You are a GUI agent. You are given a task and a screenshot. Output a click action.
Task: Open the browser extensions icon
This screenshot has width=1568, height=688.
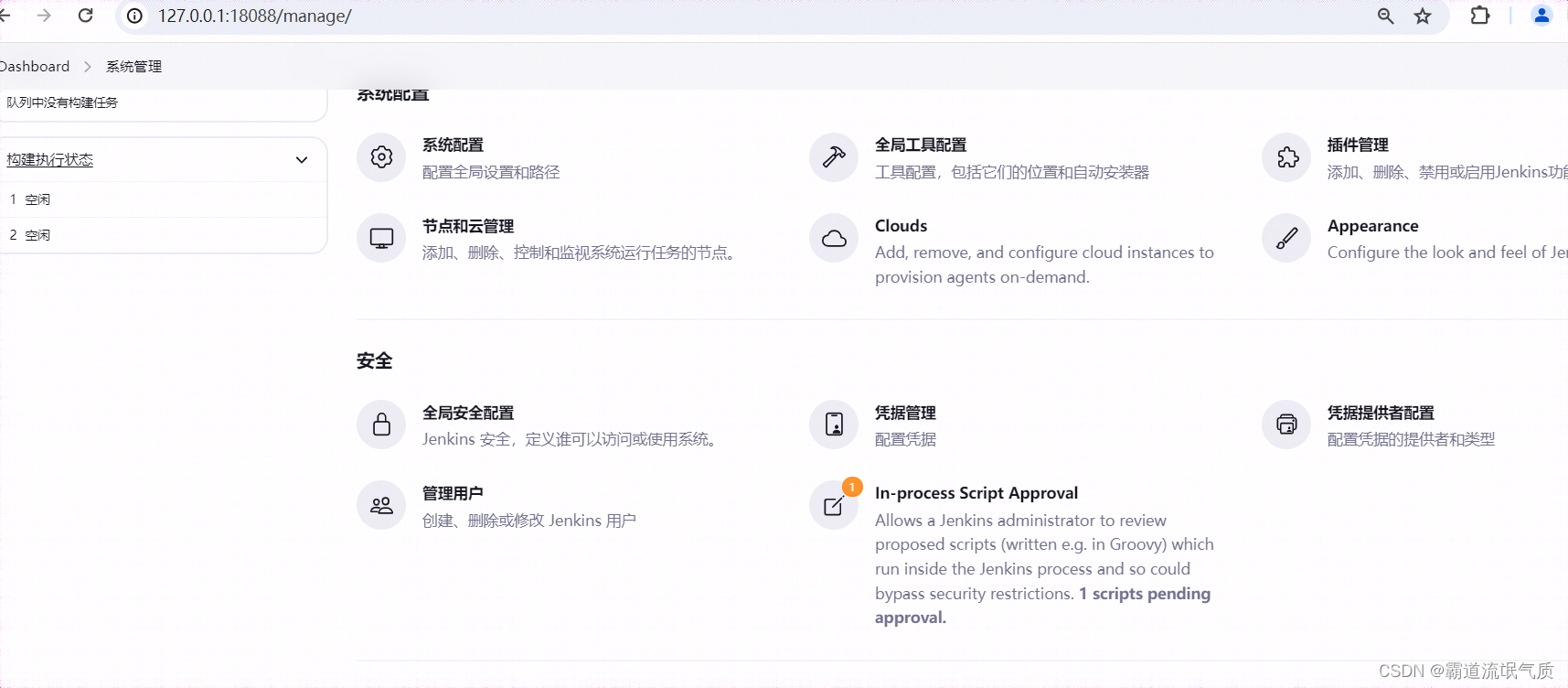(x=1480, y=16)
